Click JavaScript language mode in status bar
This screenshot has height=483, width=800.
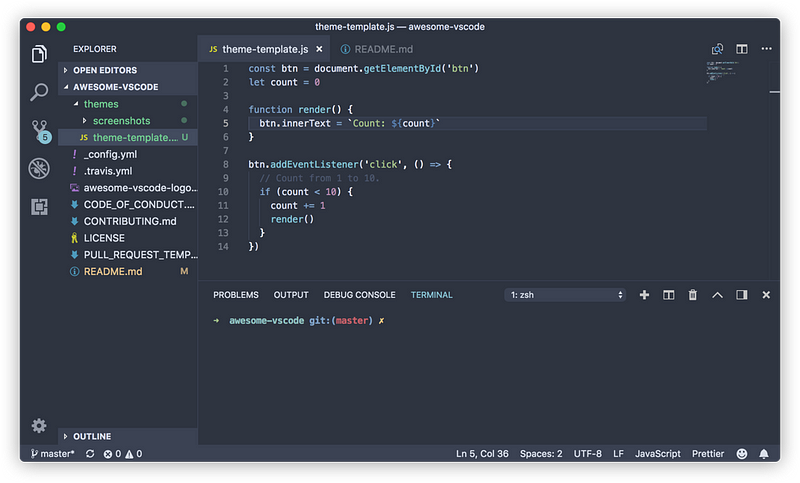click(657, 453)
